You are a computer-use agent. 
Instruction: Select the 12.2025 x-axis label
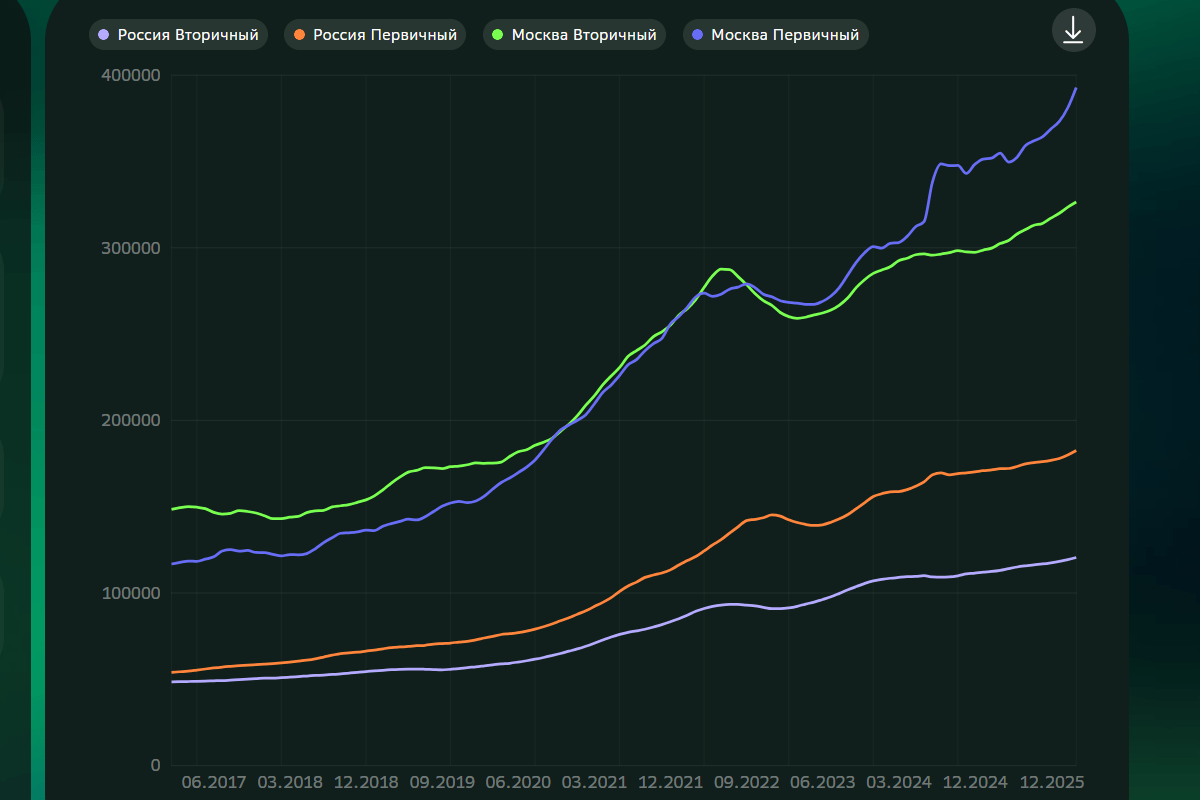click(x=1052, y=781)
